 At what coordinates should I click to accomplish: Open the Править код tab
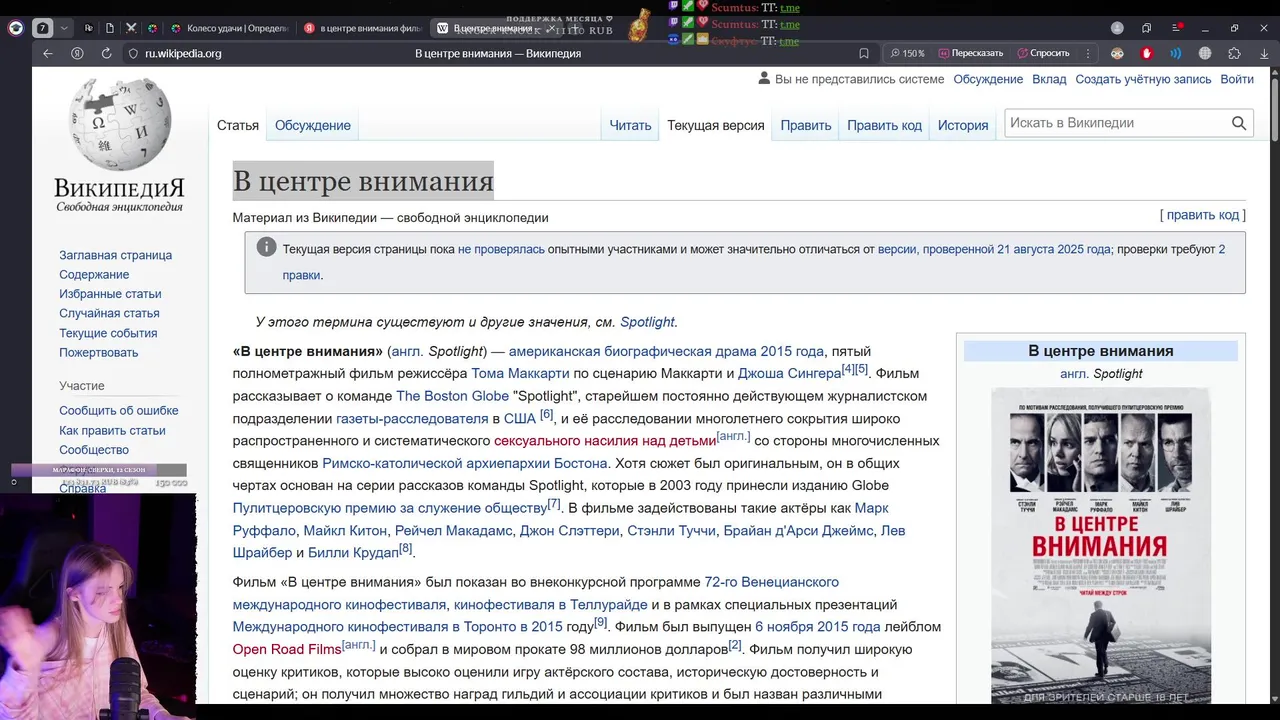pos(885,125)
